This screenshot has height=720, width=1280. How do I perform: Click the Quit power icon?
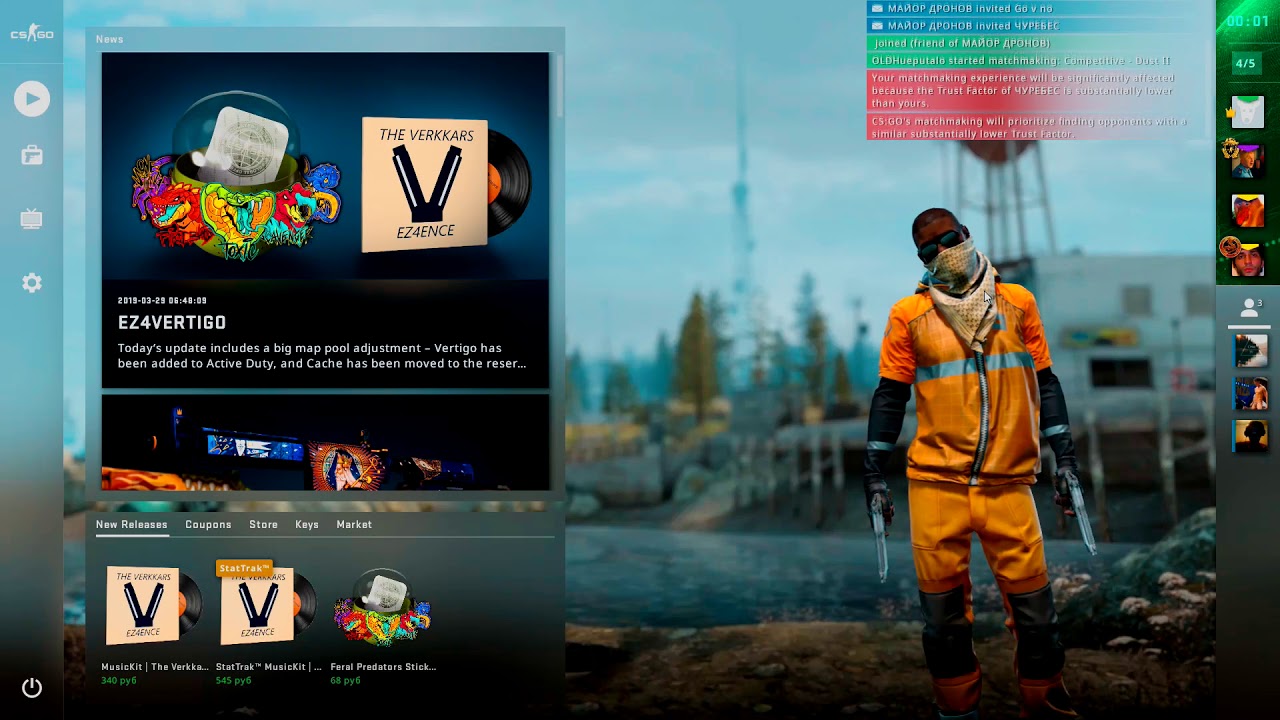[32, 687]
